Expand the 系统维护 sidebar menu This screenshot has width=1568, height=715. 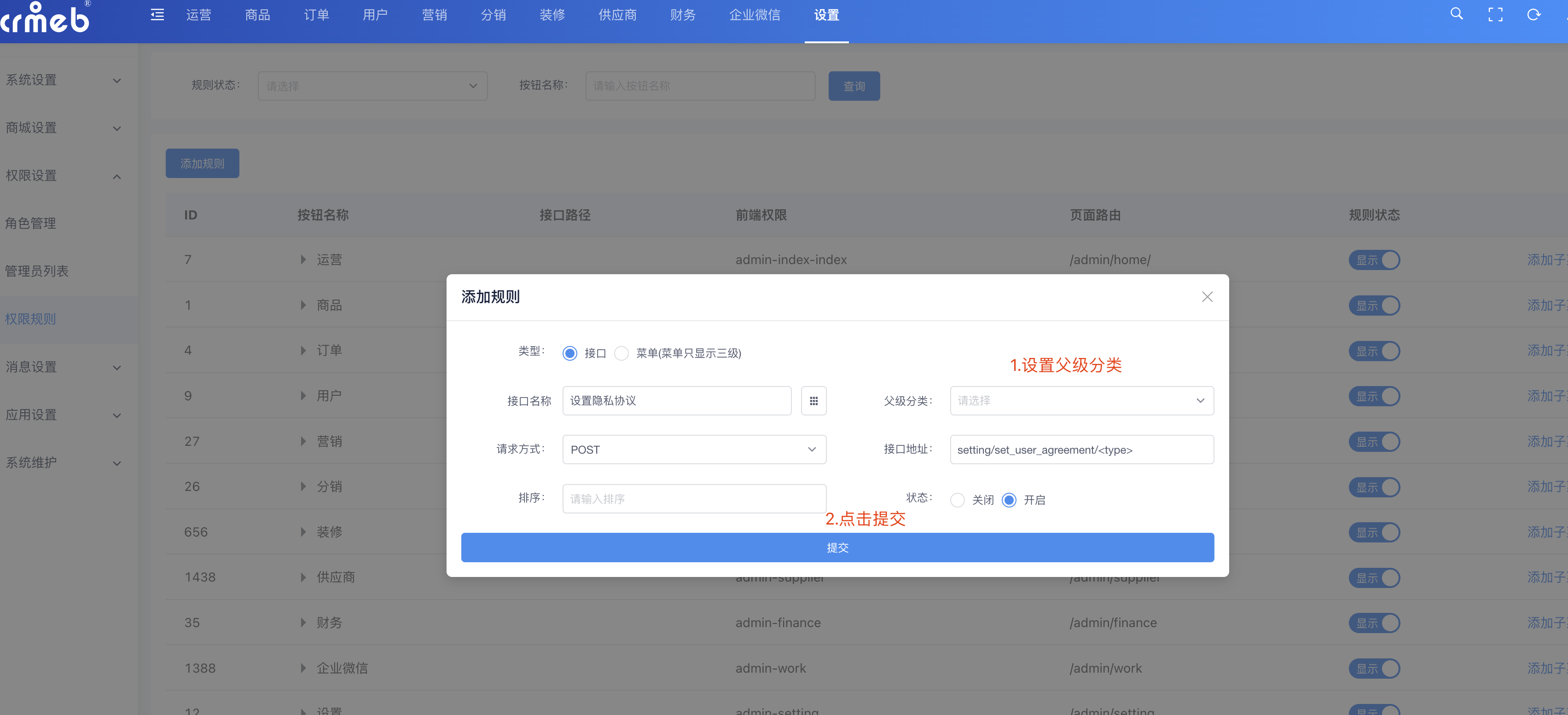[x=69, y=462]
